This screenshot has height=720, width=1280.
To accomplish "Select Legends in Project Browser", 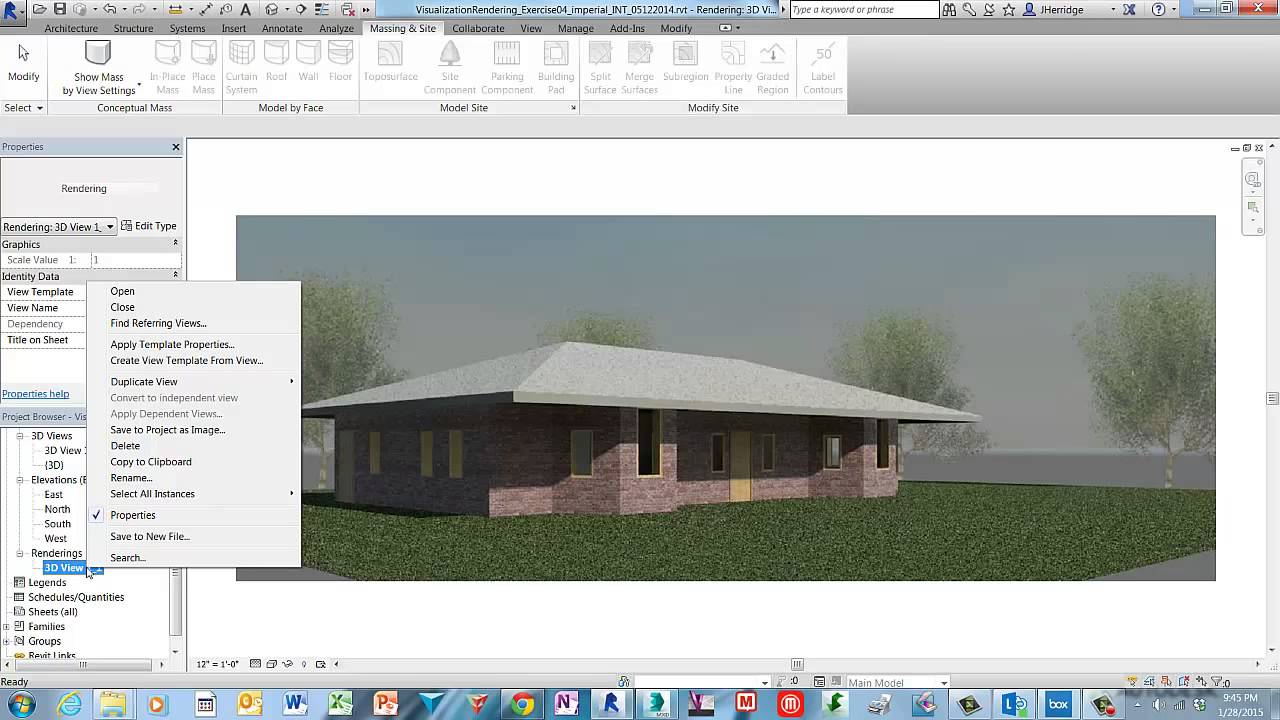I will (47, 583).
